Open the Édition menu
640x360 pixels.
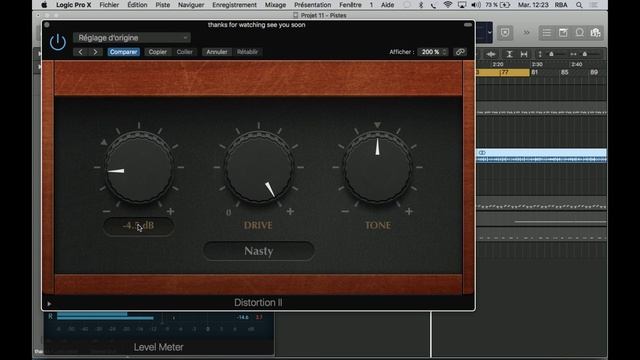pyautogui.click(x=137, y=5)
